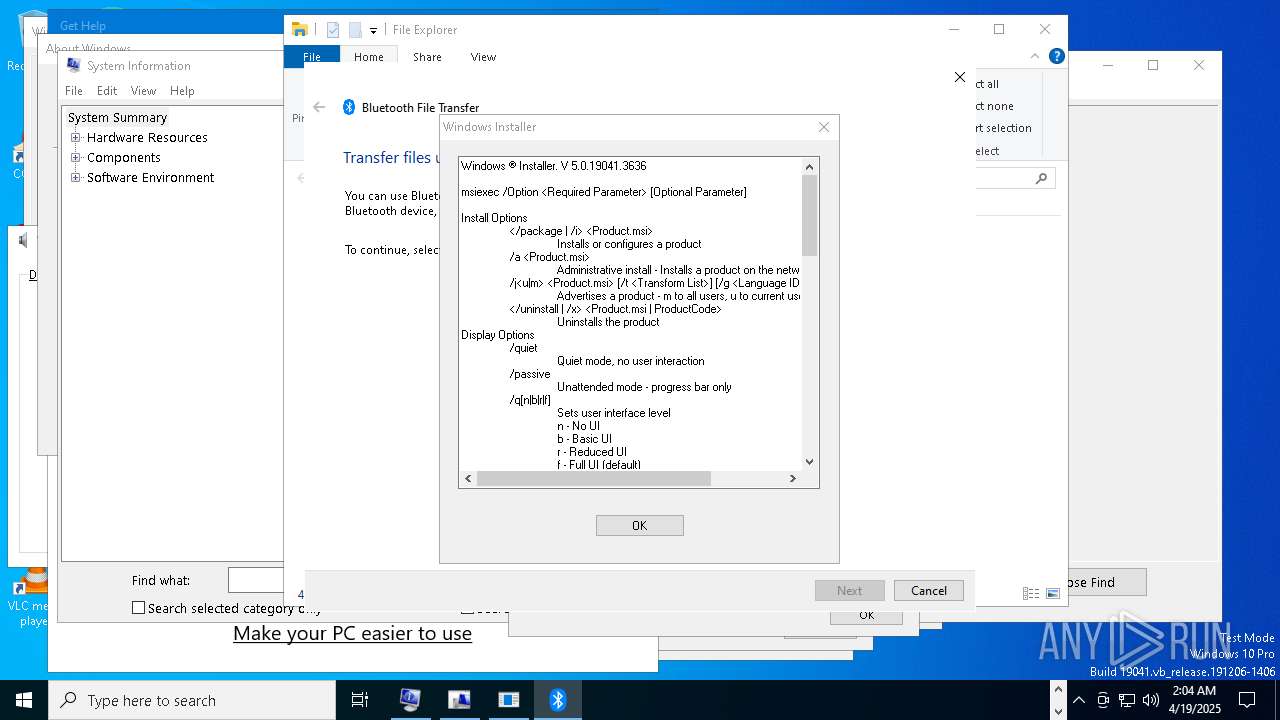Close the Windows Installer dialog
This screenshot has width=1280, height=720.
coord(824,127)
